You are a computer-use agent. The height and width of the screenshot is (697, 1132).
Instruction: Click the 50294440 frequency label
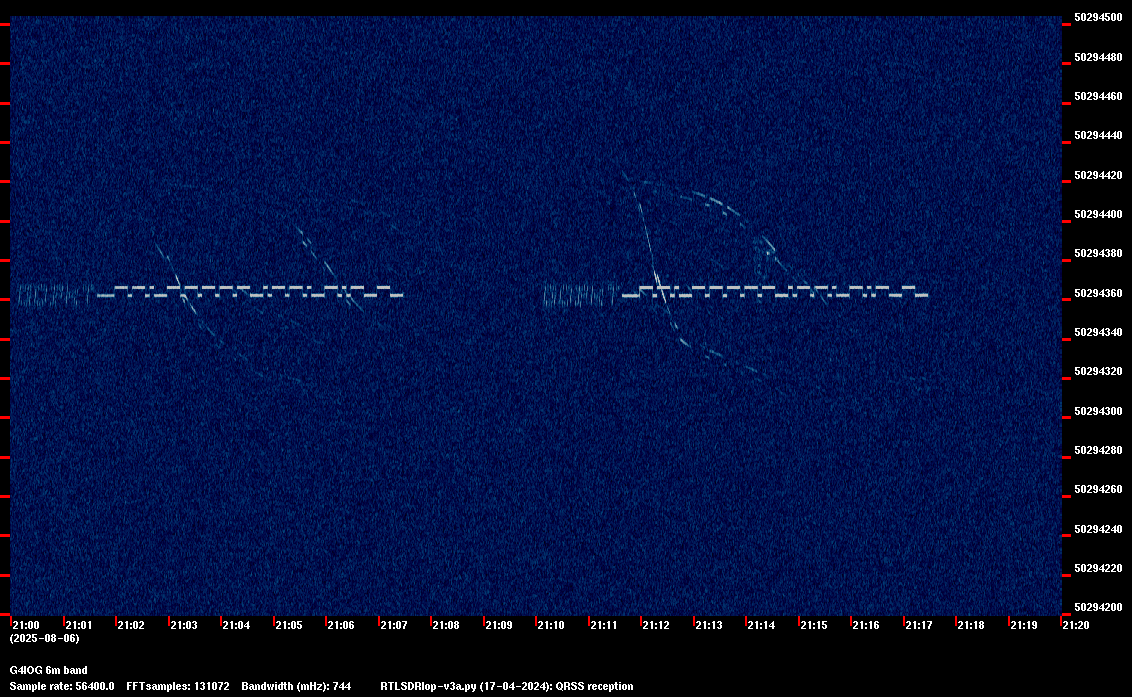pyautogui.click(x=1098, y=135)
